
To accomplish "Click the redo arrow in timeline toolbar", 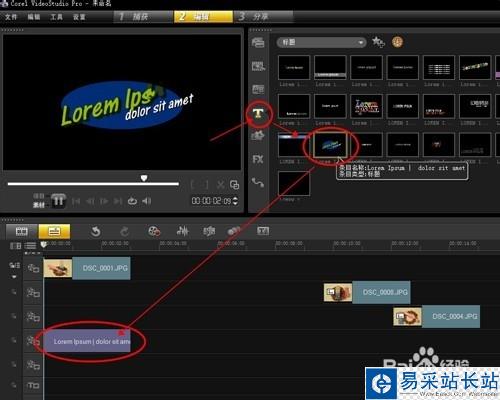I will coord(124,231).
